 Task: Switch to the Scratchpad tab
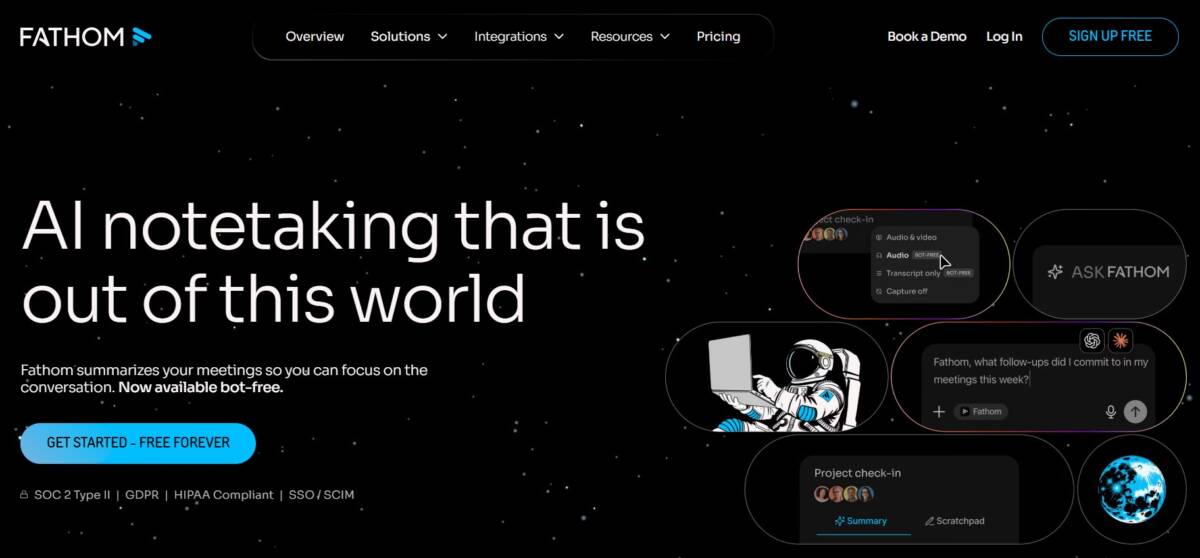[x=954, y=521]
